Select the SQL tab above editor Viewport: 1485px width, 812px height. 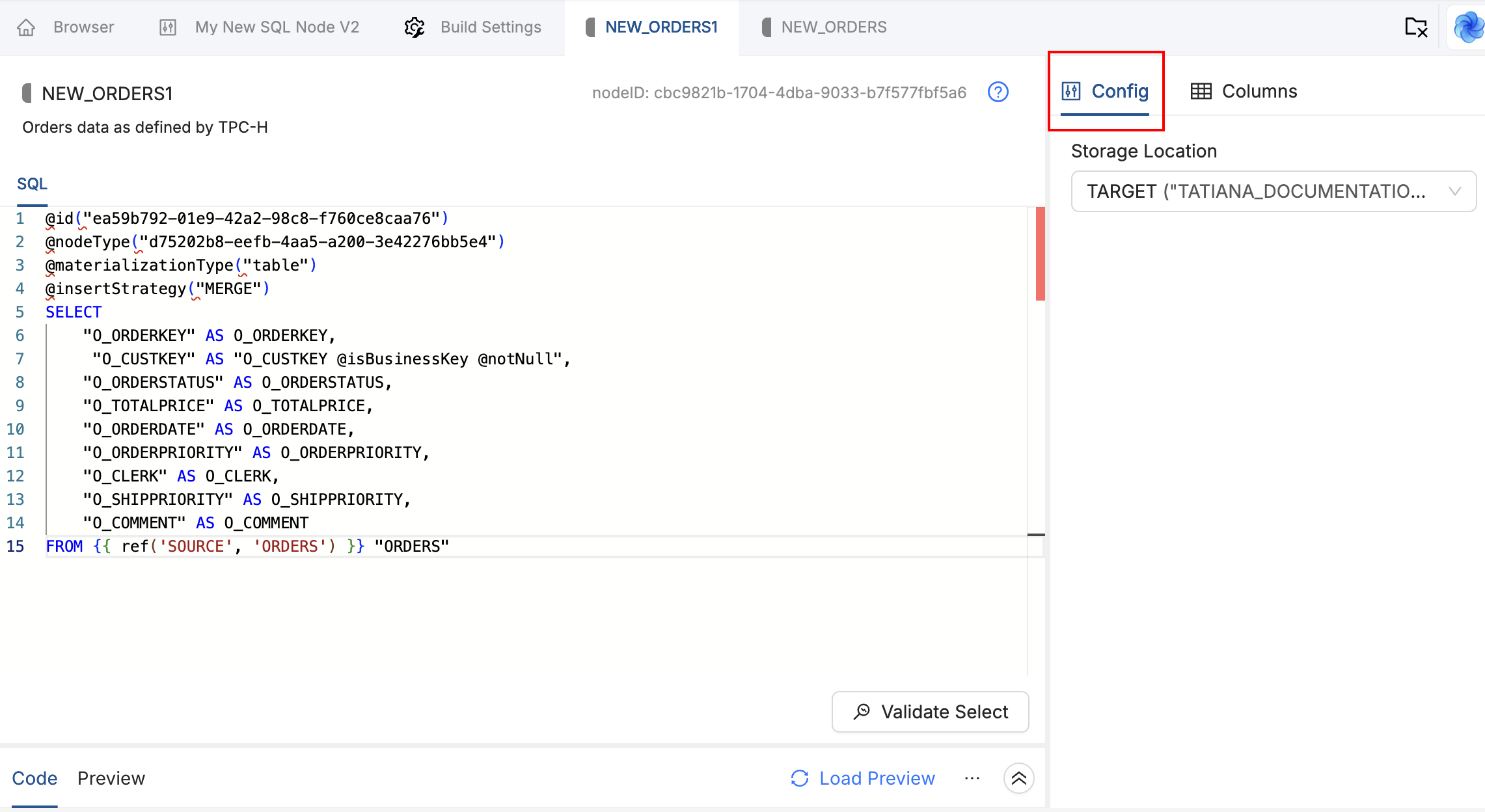pyautogui.click(x=32, y=184)
